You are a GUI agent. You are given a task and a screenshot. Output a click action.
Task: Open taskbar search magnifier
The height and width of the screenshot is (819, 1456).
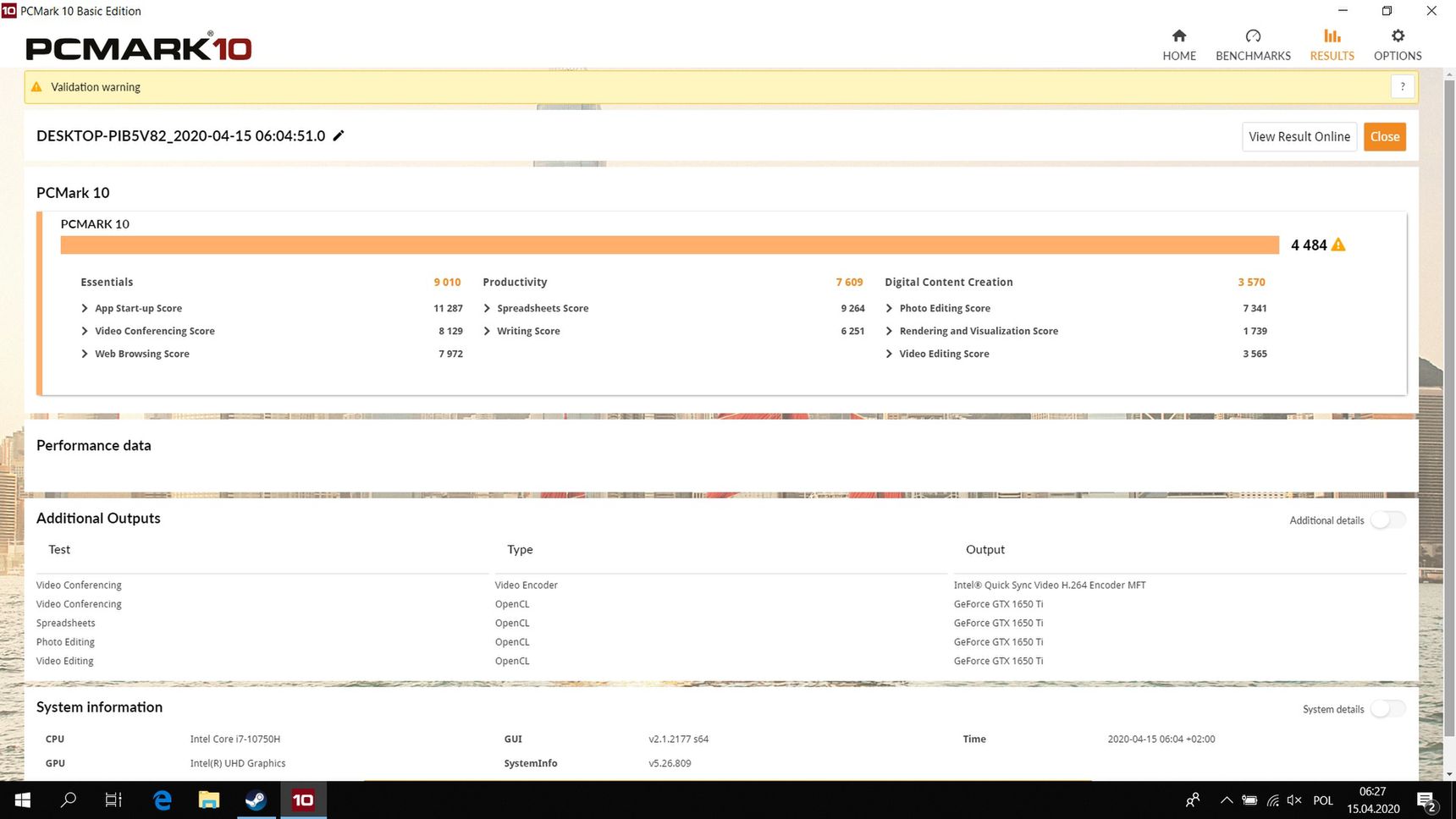pyautogui.click(x=69, y=800)
